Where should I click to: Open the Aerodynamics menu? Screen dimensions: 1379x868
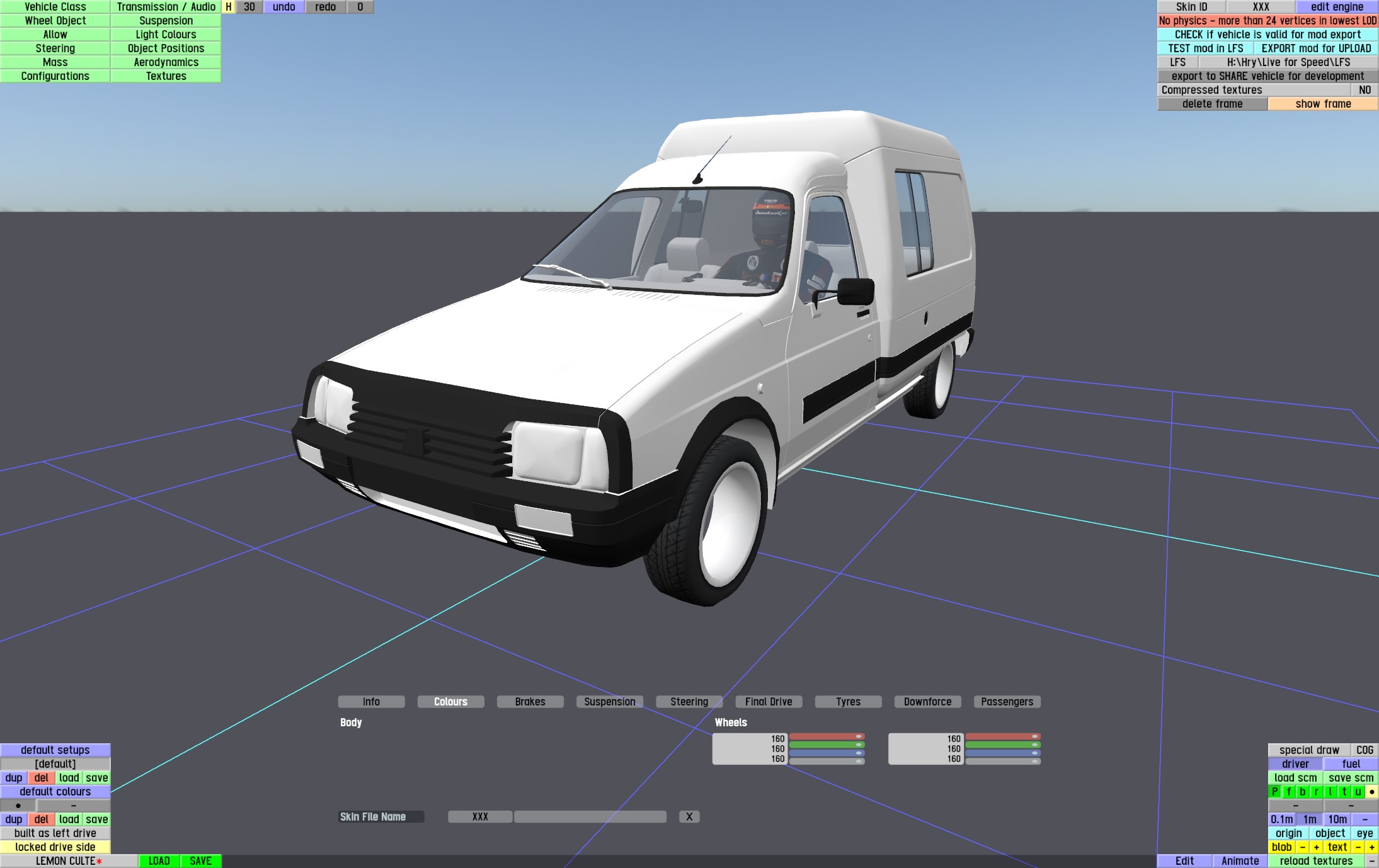[166, 62]
